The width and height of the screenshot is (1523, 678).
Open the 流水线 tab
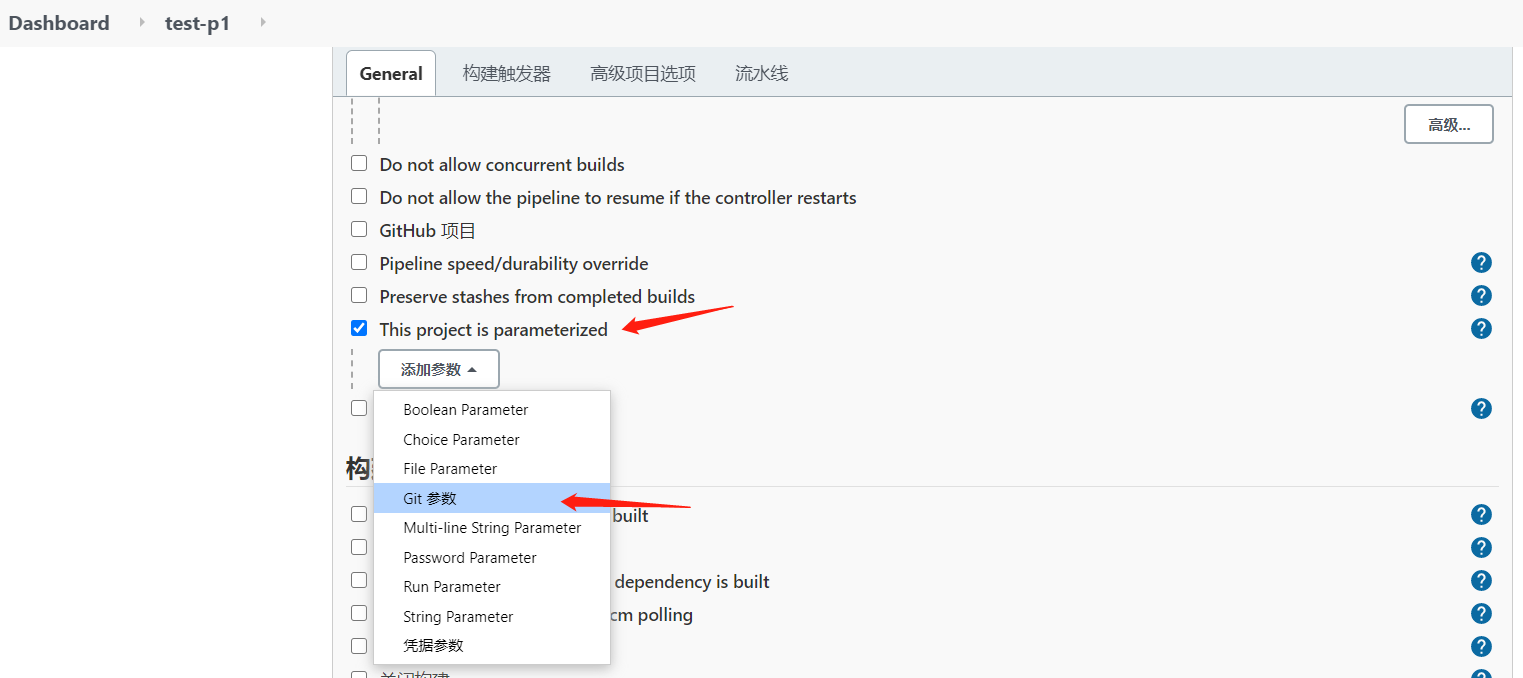(761, 74)
